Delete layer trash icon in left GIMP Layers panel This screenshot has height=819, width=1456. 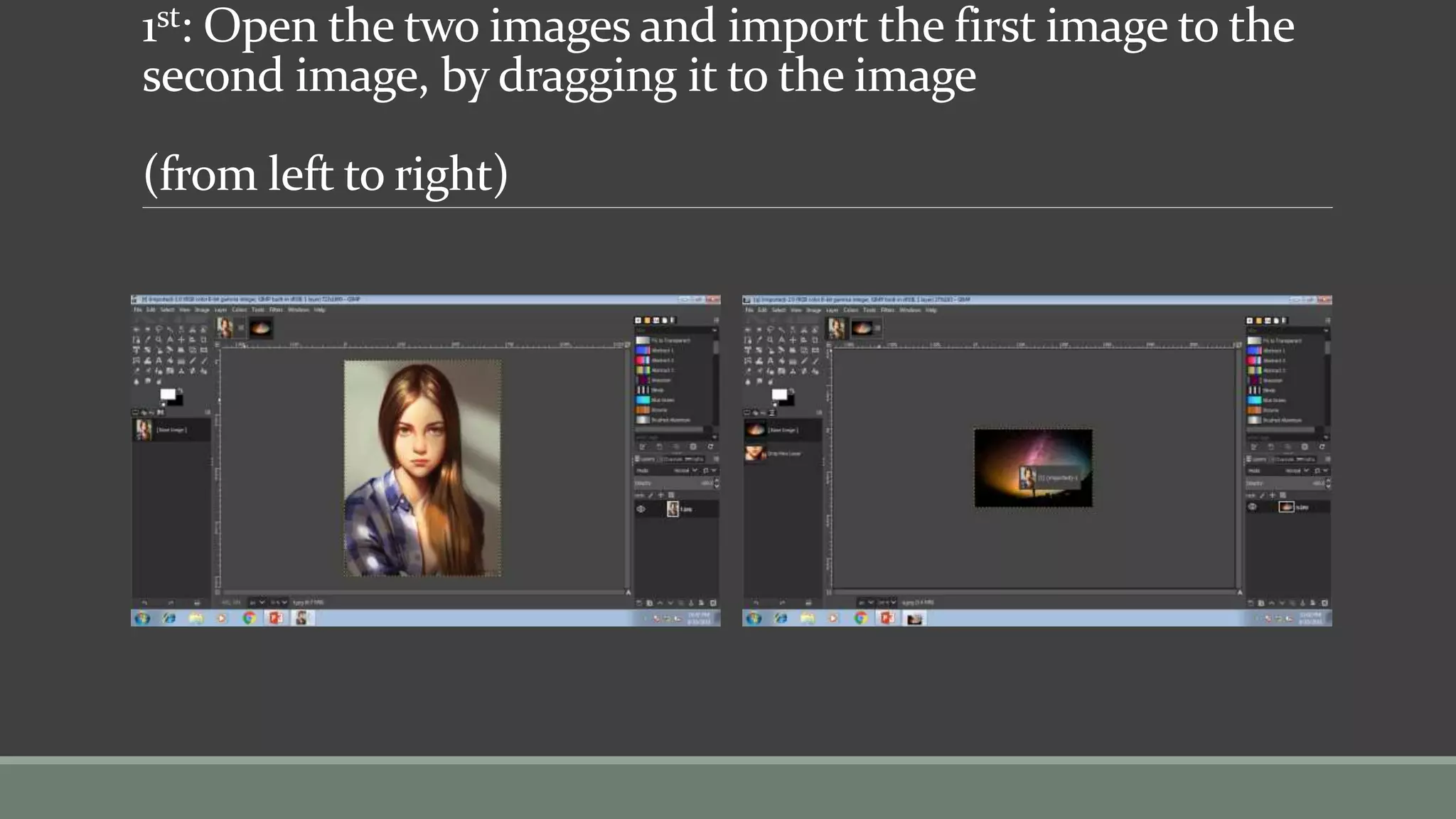coord(713,603)
